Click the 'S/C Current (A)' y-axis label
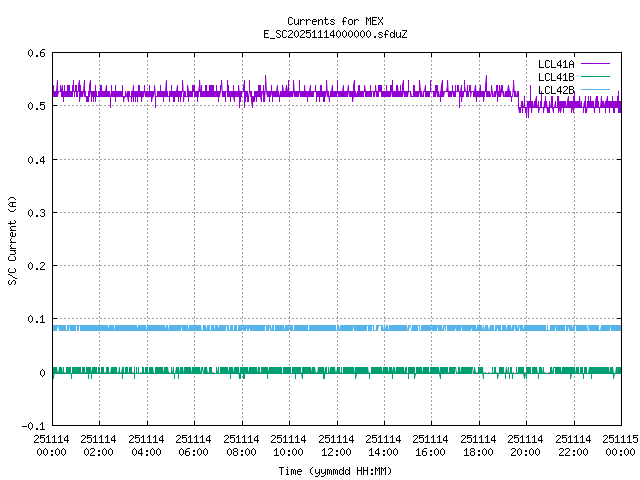 click(12, 239)
